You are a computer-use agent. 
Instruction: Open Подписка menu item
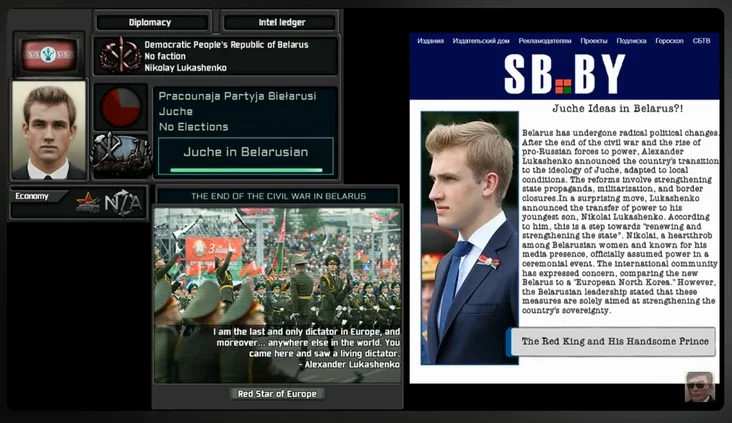631,41
